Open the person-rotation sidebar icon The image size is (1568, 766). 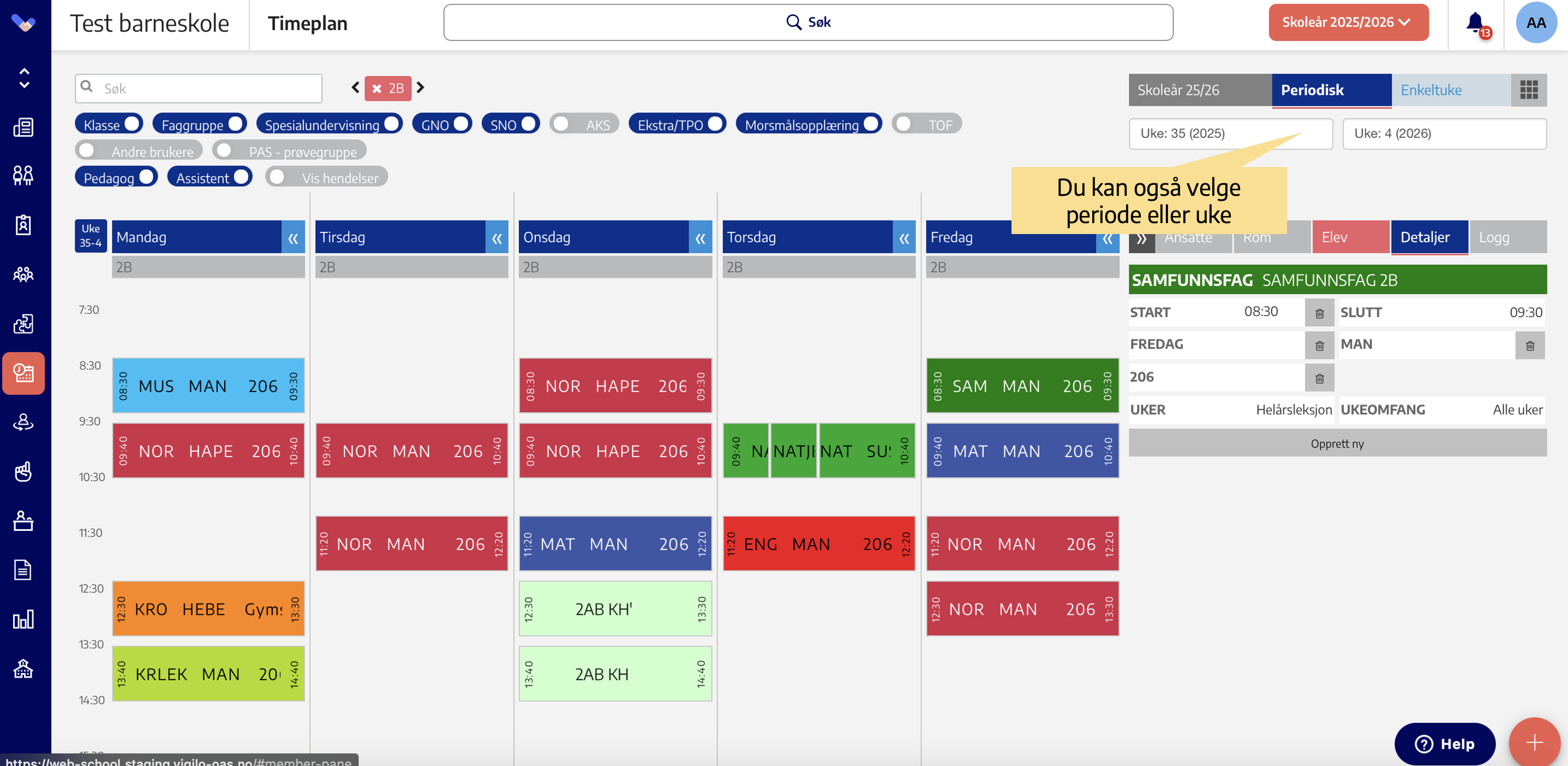point(23,422)
